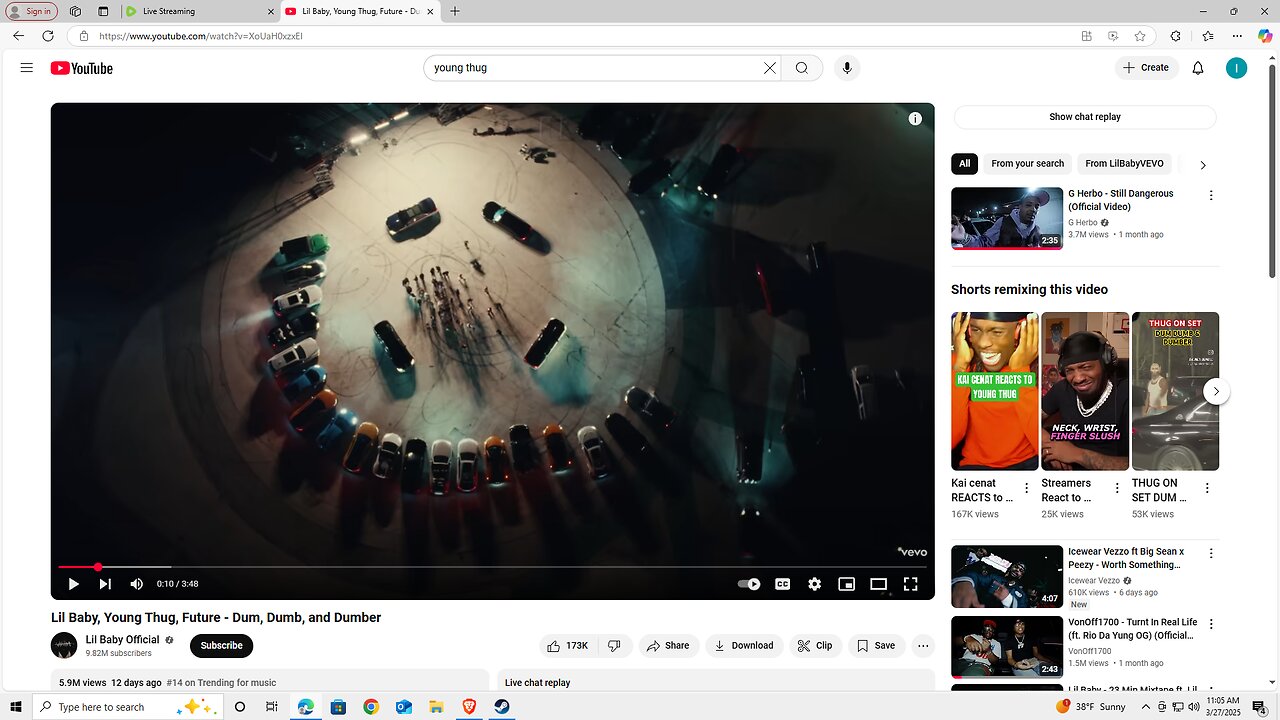1280x720 pixels.
Task: Open options for VonOff1700 video
Action: [1211, 624]
